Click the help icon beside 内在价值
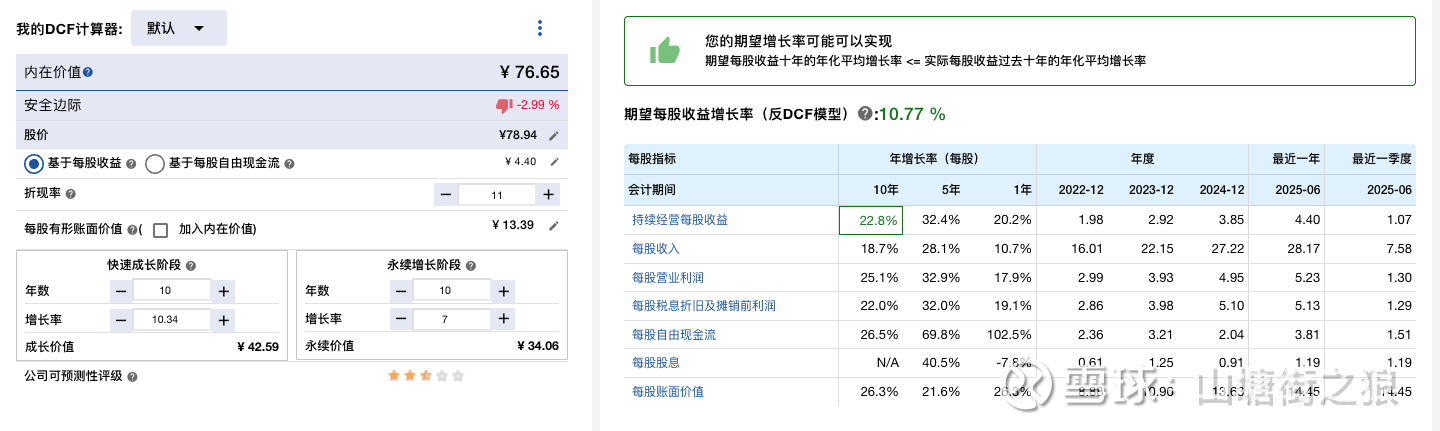The image size is (1440, 431). tap(88, 73)
